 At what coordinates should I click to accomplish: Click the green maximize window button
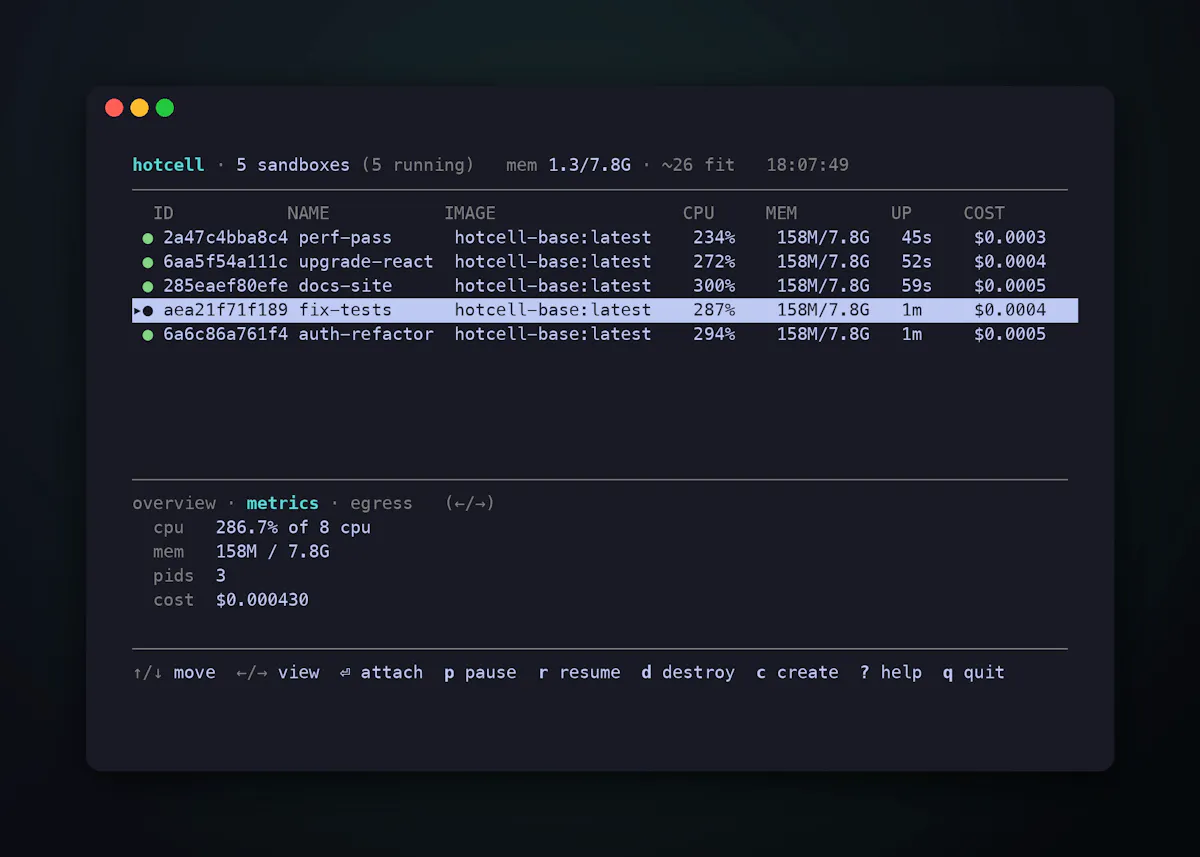(x=165, y=108)
